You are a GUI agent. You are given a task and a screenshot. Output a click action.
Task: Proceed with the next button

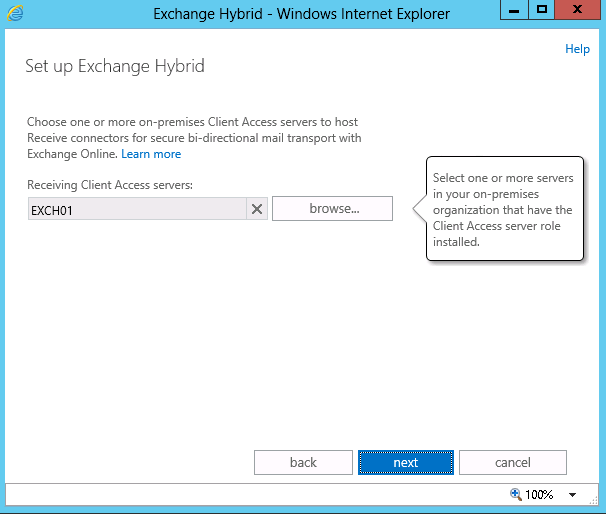406,462
